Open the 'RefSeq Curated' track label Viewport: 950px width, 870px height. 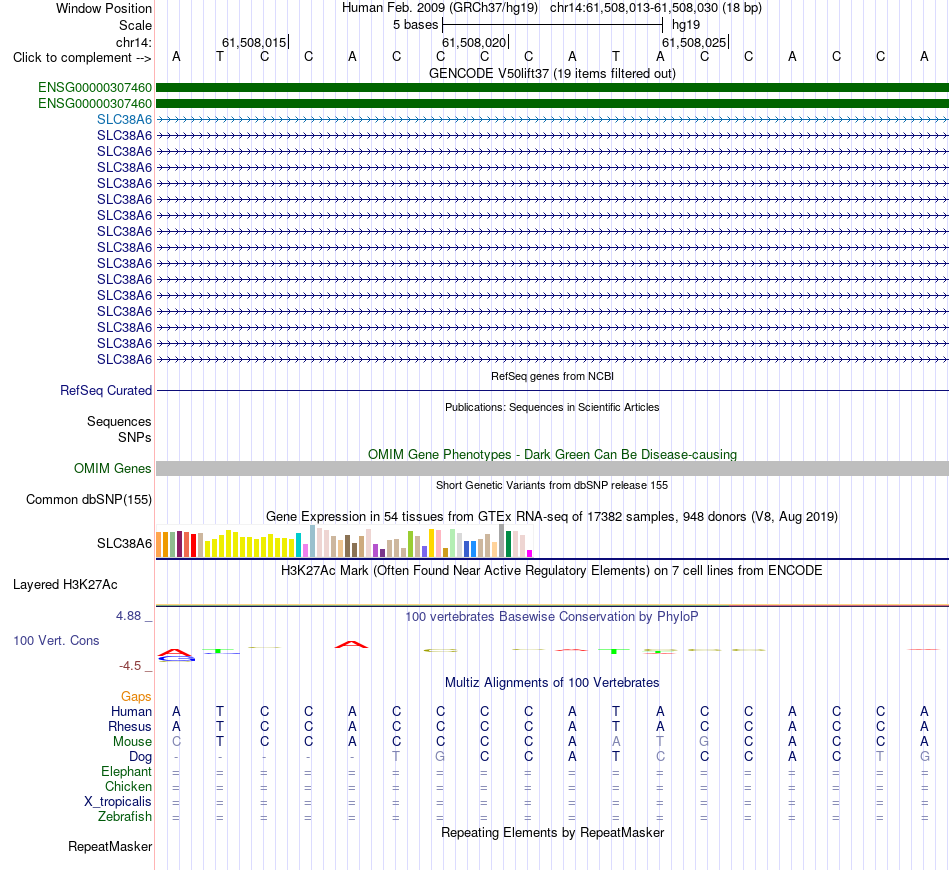(x=106, y=391)
